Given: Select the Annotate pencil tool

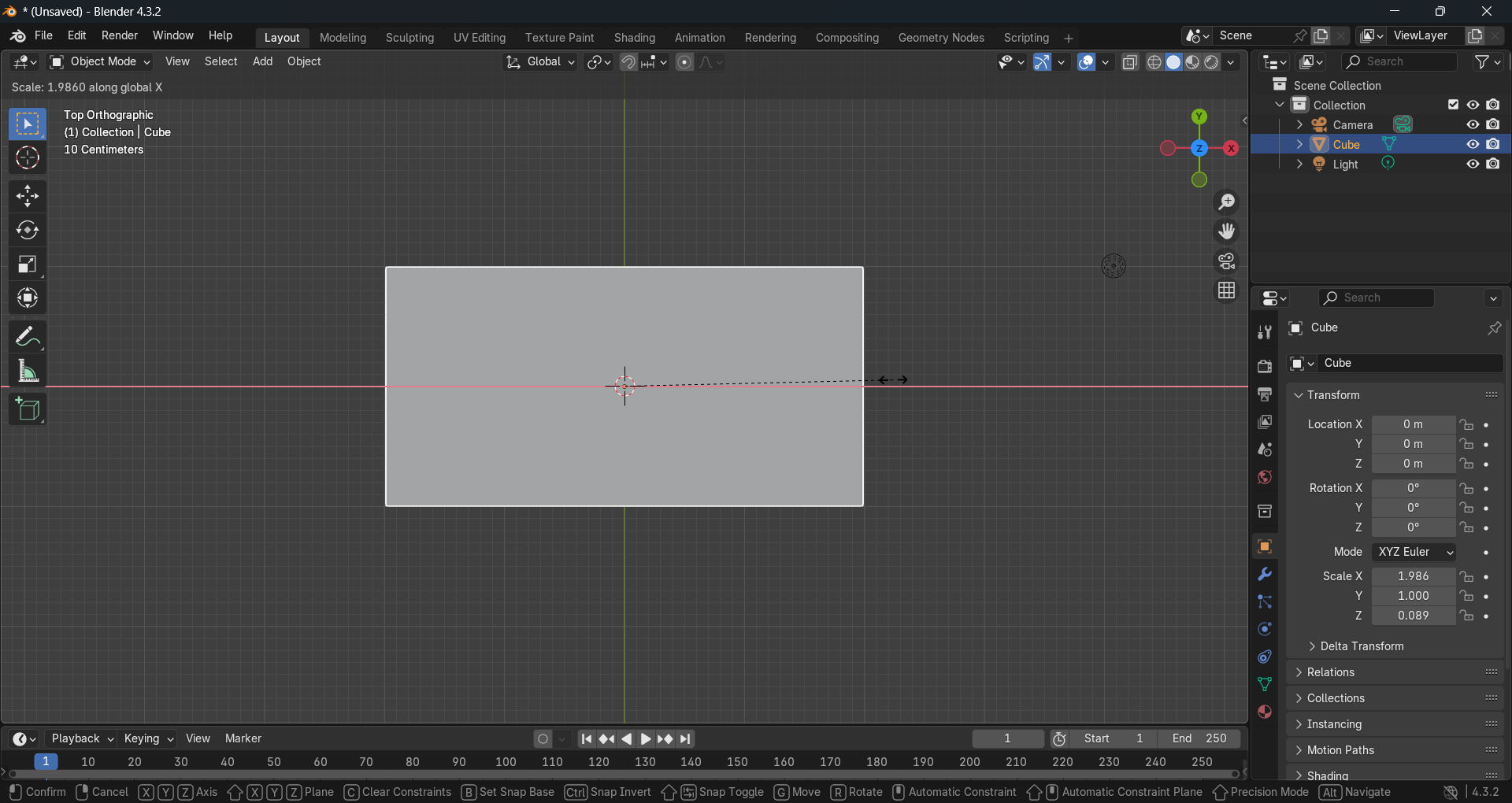Looking at the screenshot, I should coord(28,337).
